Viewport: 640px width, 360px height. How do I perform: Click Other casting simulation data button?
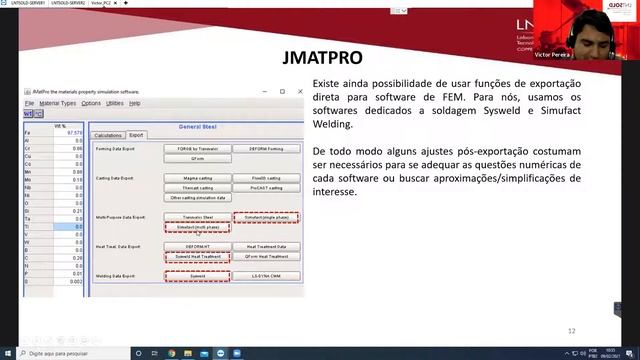(x=198, y=198)
